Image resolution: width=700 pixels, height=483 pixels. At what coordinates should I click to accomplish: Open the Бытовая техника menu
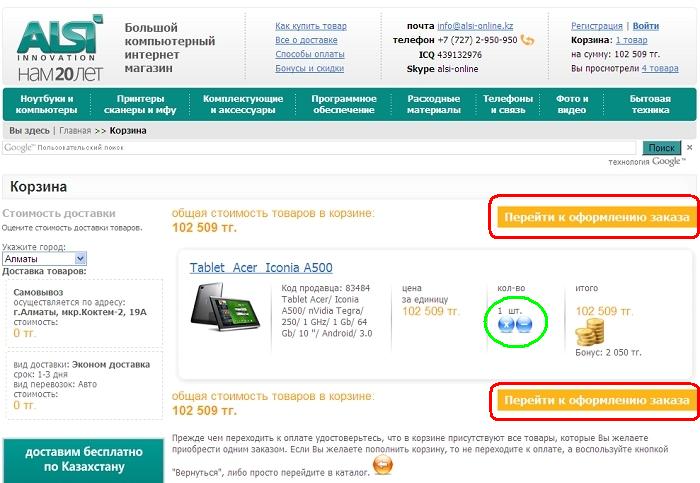point(650,104)
